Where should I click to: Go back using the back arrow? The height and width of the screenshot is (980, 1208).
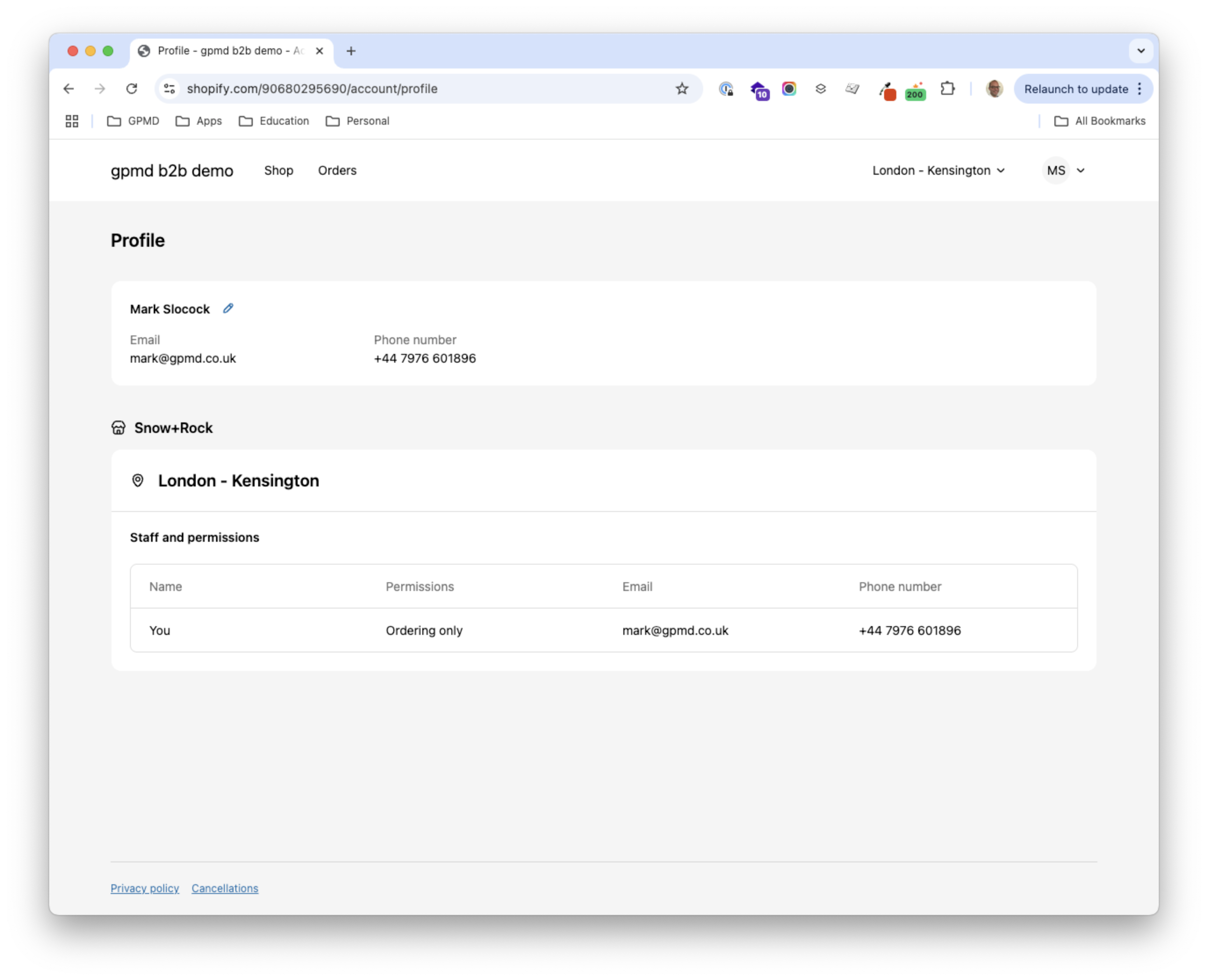69,89
